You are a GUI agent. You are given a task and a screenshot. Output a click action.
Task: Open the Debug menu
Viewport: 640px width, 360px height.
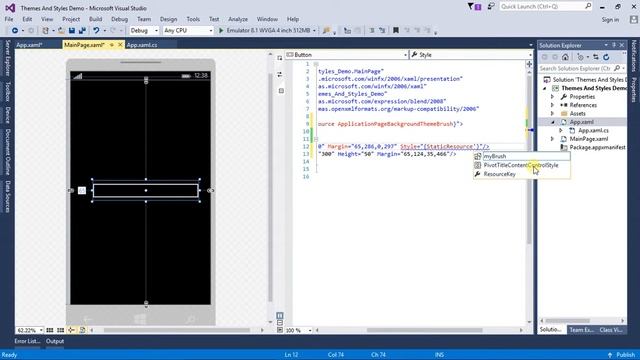click(119, 19)
